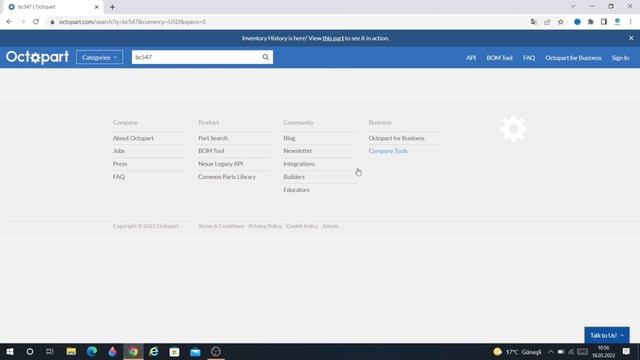
Task: Open API in the top navigation
Action: [471, 58]
